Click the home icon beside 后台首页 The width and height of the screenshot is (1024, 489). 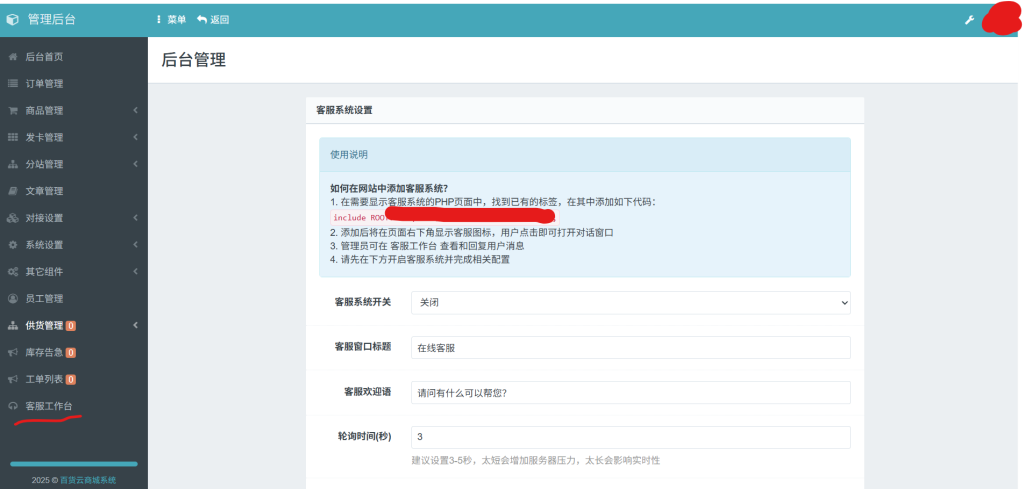13,57
